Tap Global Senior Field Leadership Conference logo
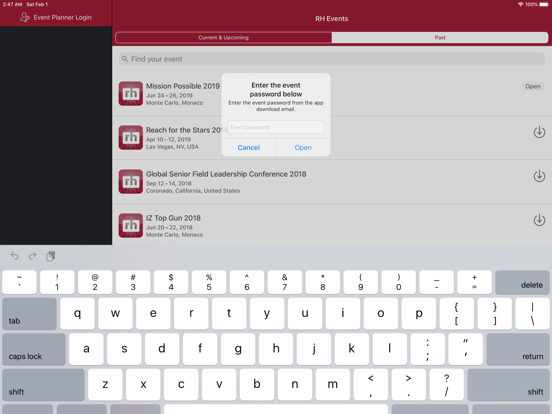The height and width of the screenshot is (414, 552). [x=131, y=182]
